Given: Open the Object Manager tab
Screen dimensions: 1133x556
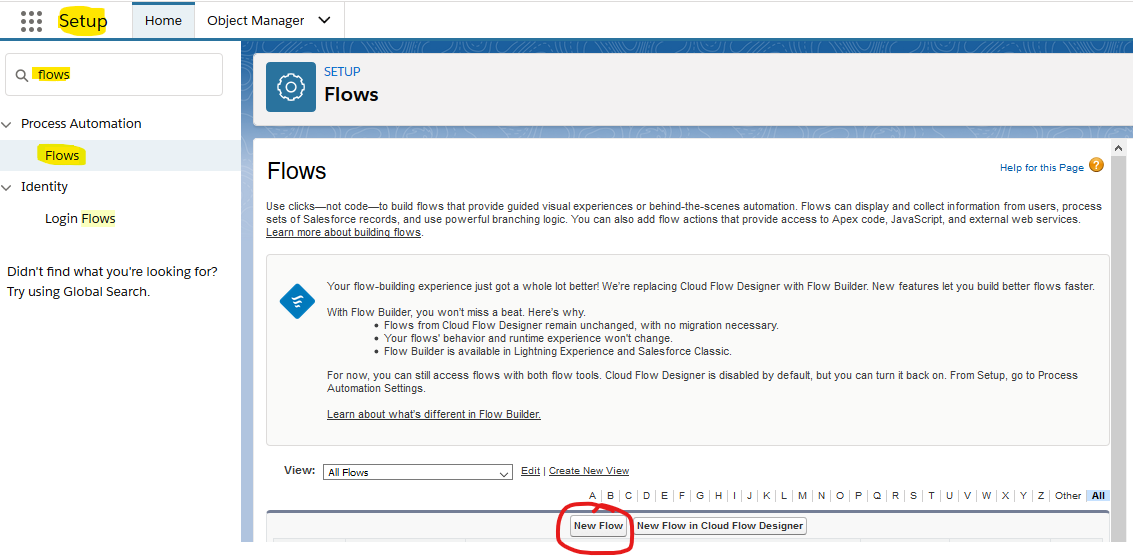Looking at the screenshot, I should tap(256, 20).
